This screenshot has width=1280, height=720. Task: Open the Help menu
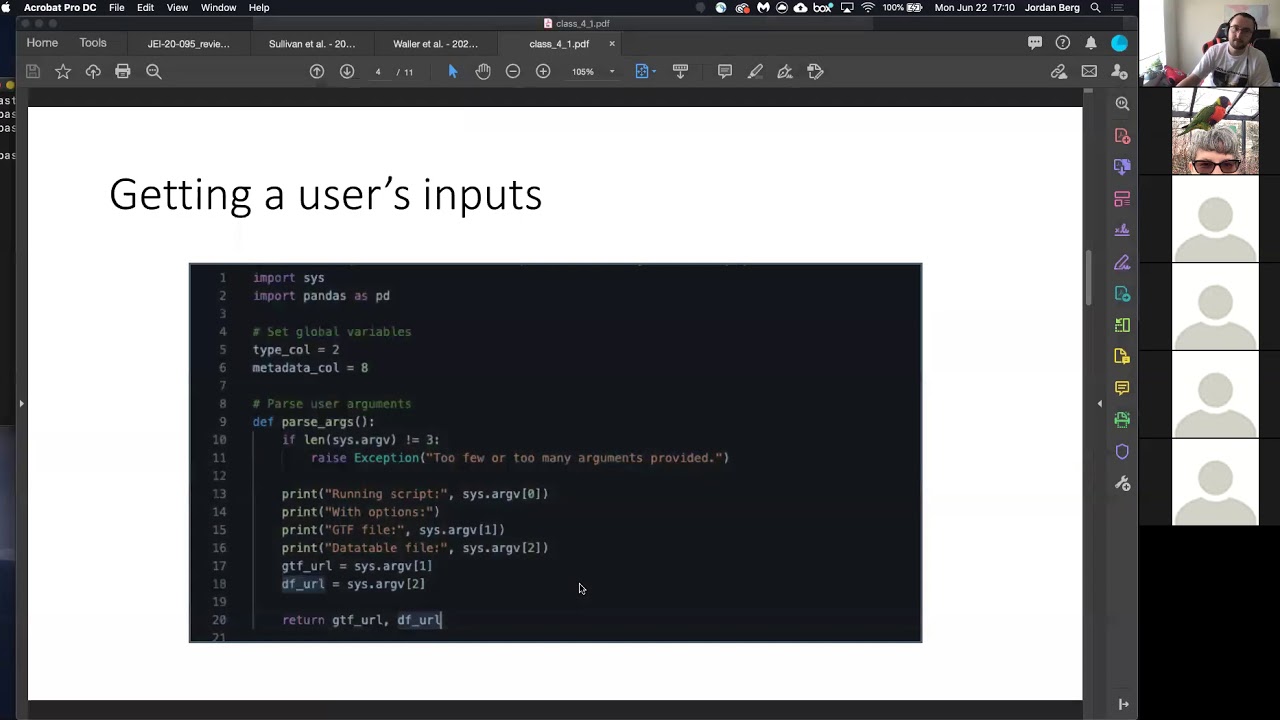(259, 7)
